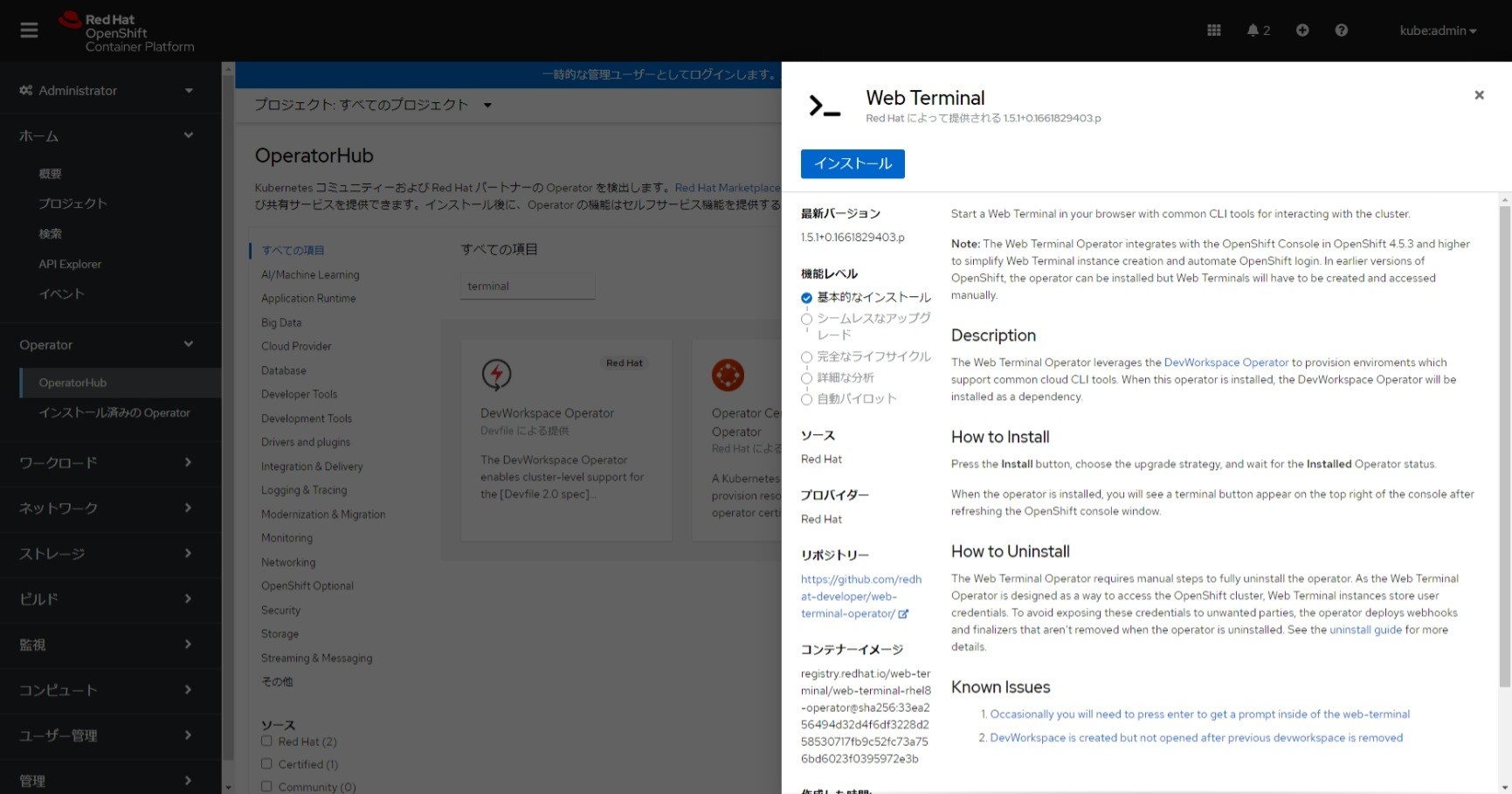
Task: Open API Explorer in sidebar
Action: (x=70, y=264)
